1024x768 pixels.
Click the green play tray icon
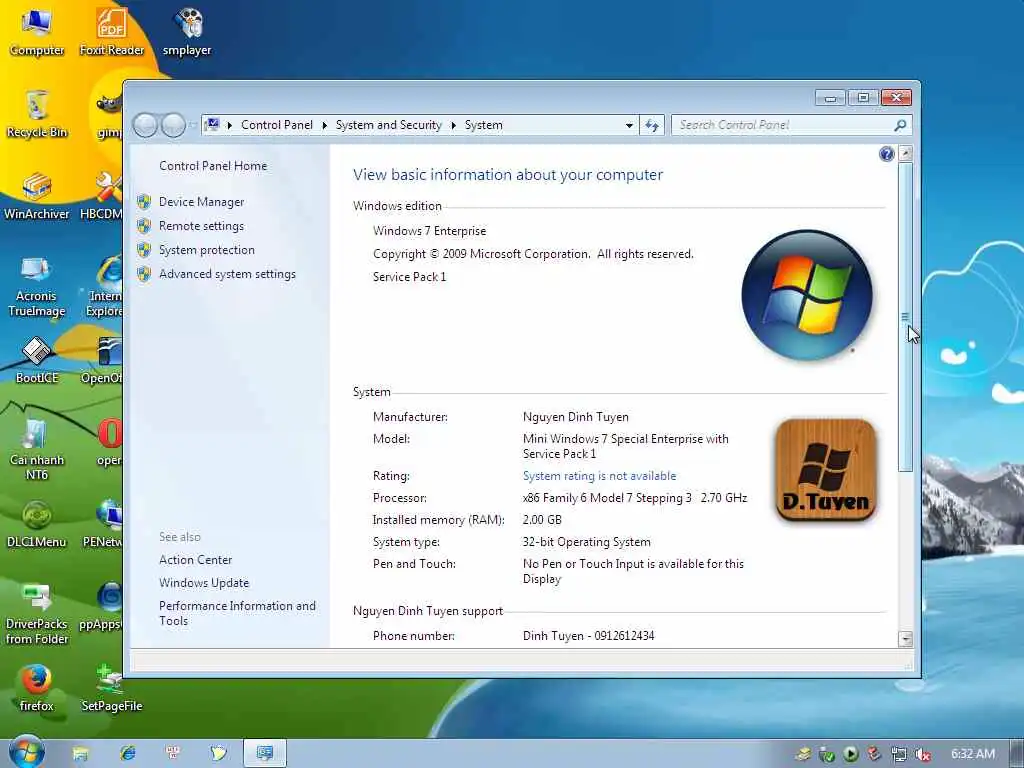click(850, 754)
